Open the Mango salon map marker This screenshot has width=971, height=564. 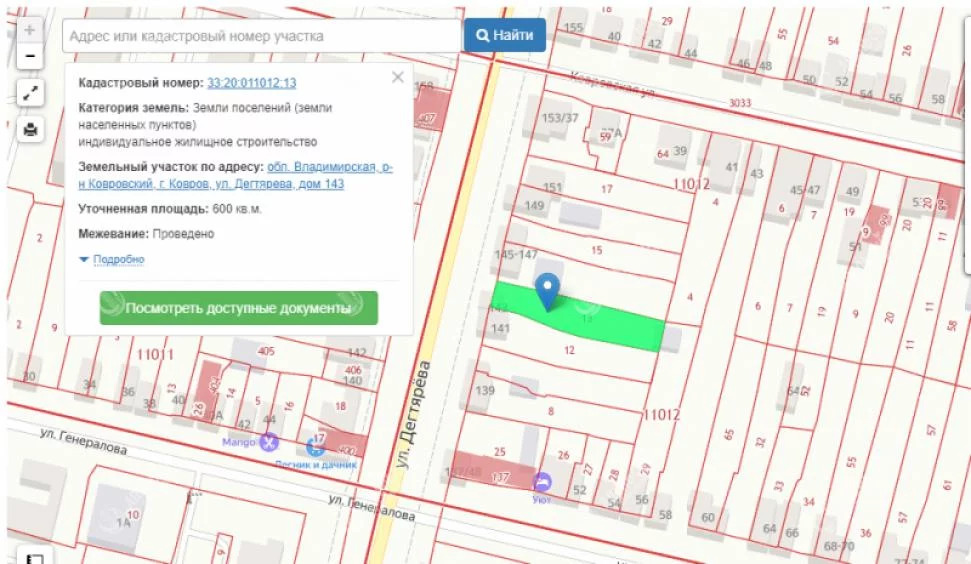(x=268, y=441)
